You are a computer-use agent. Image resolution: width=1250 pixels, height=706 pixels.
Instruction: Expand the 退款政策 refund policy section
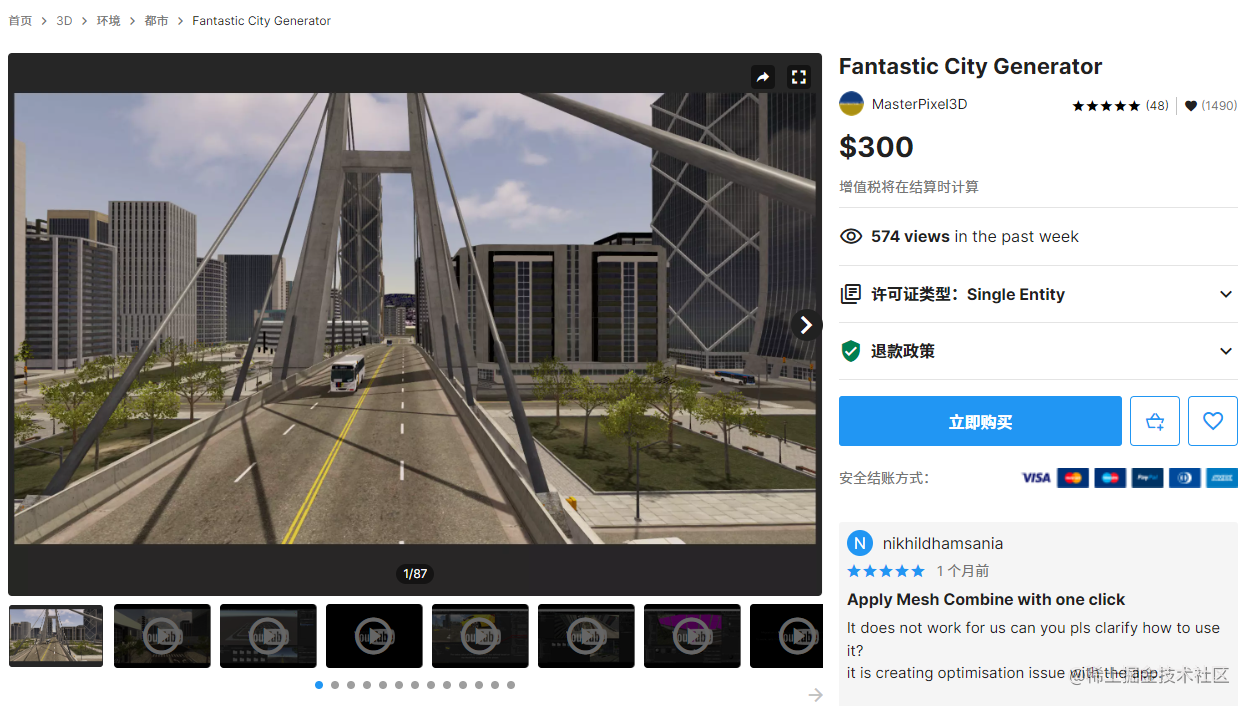[1227, 351]
